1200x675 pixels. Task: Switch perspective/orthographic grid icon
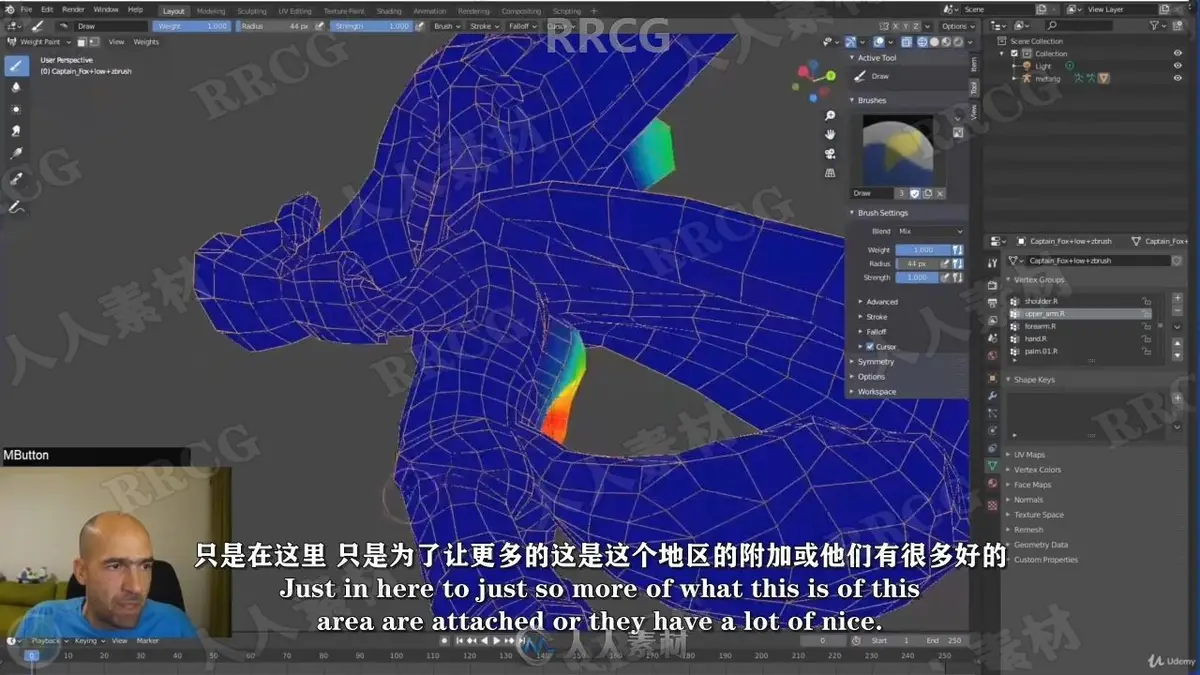click(830, 172)
